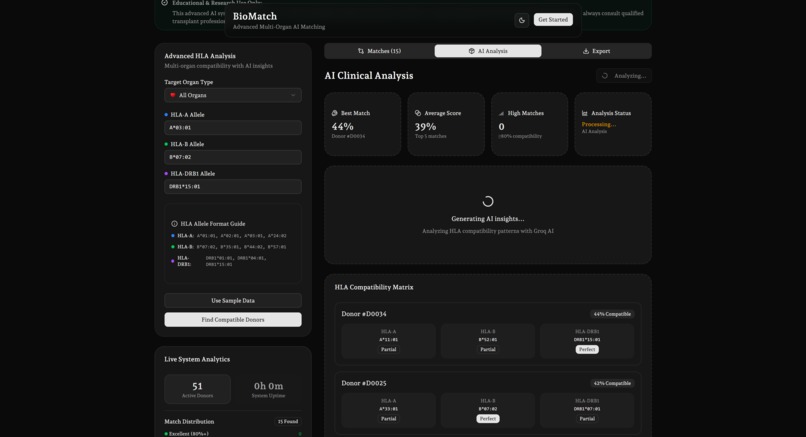
Task: Click the Get Started button
Action: point(553,20)
